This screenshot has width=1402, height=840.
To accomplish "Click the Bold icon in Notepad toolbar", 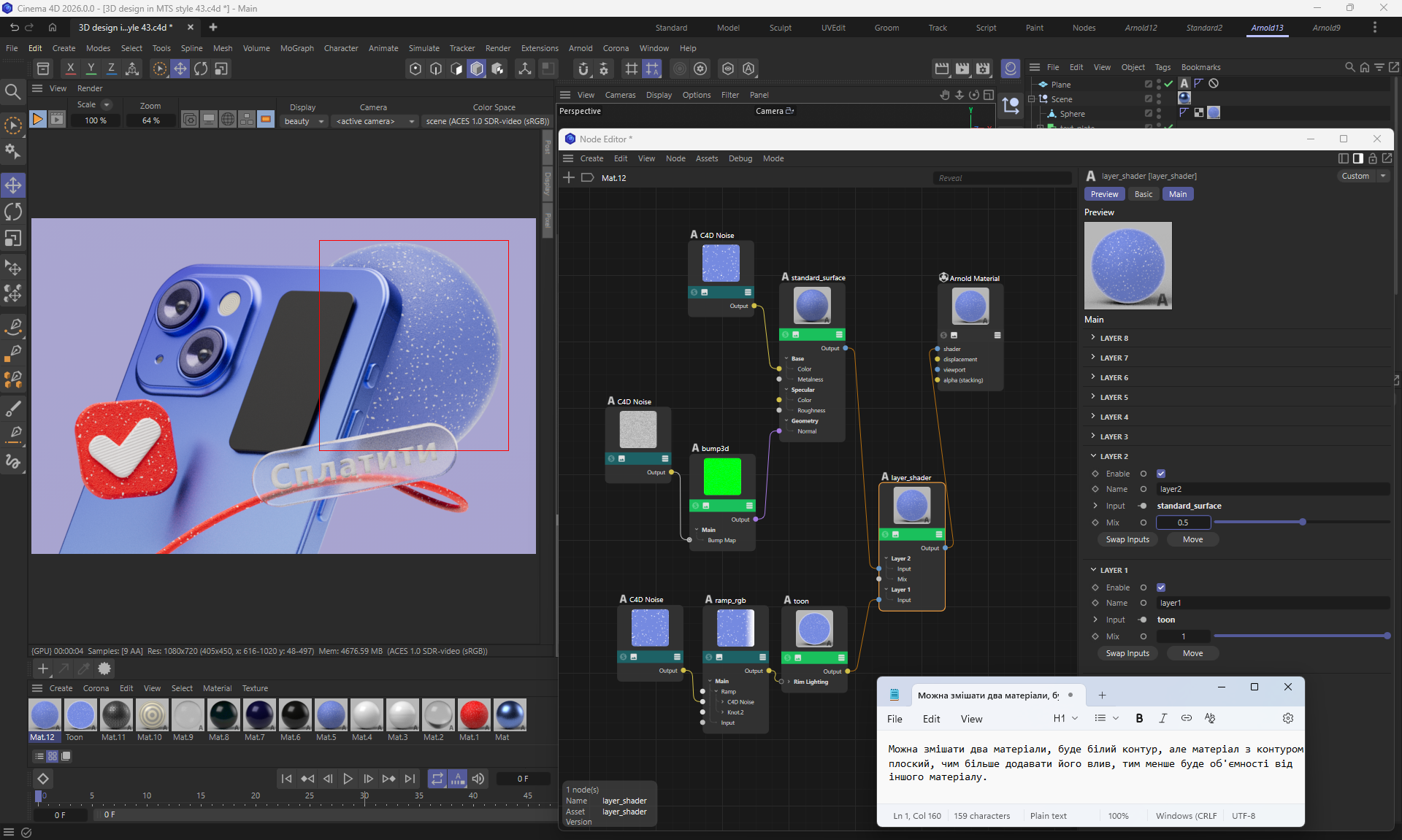I will pos(1139,718).
